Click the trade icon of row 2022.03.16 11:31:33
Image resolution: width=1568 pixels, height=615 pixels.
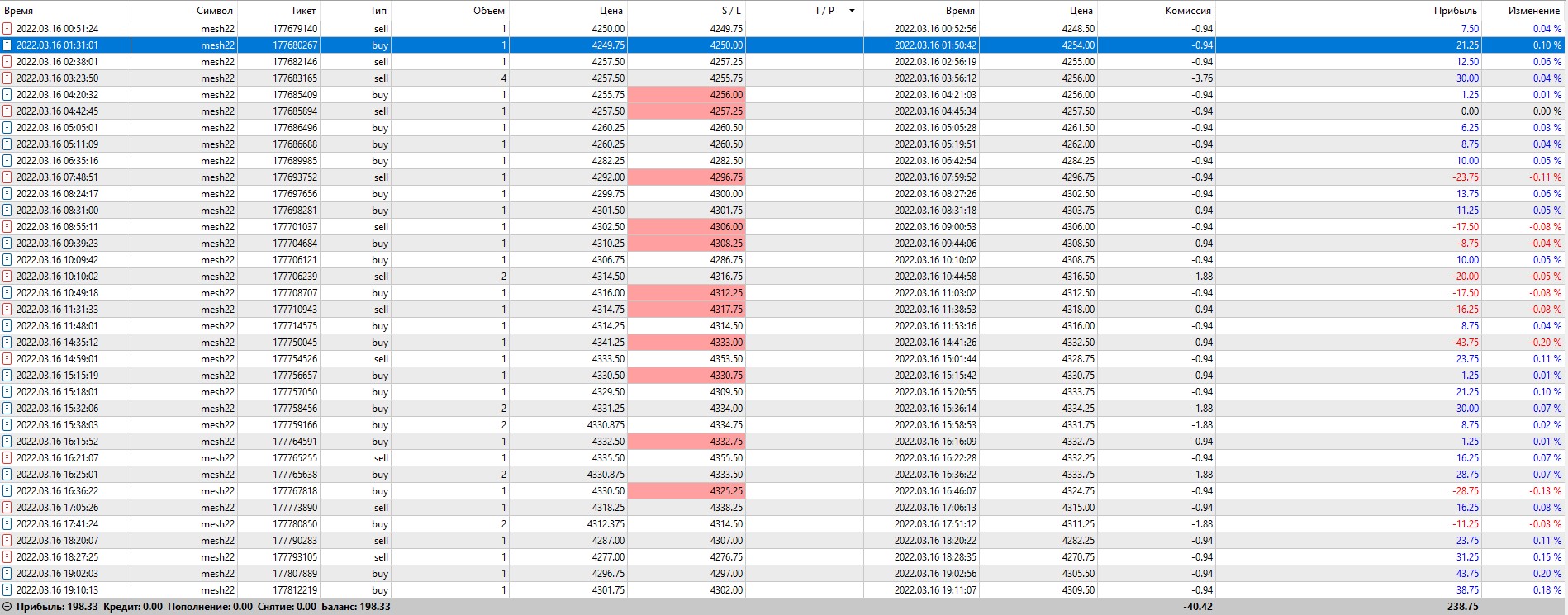(7, 310)
